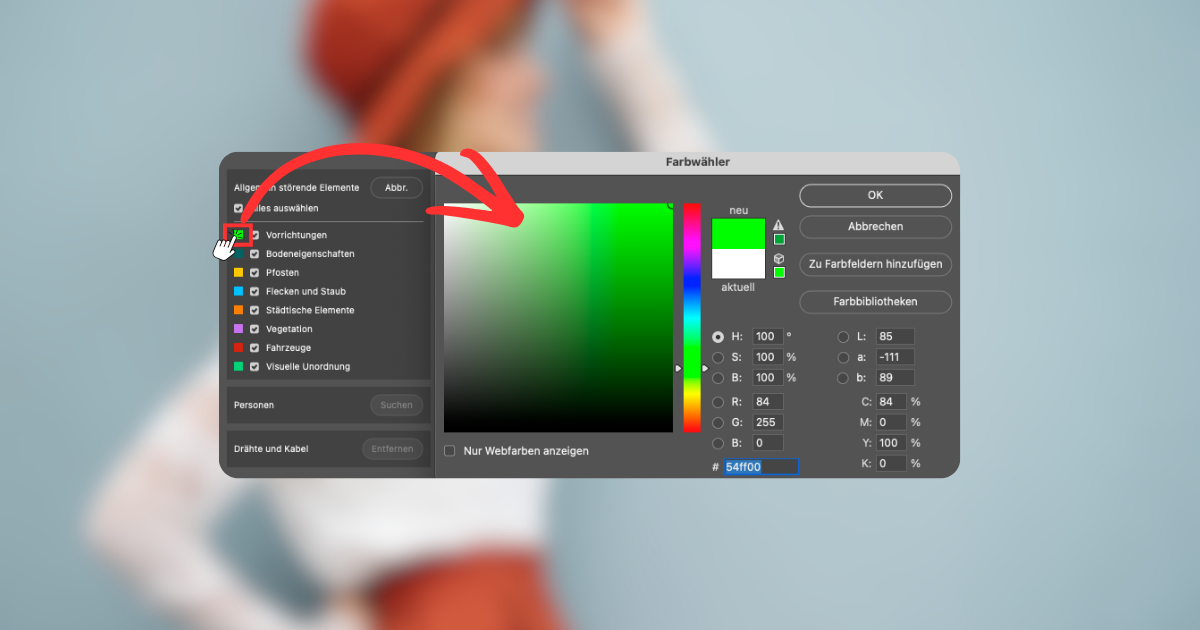The image size is (1200, 630).
Task: Select the Lab a radio button
Action: point(843,357)
